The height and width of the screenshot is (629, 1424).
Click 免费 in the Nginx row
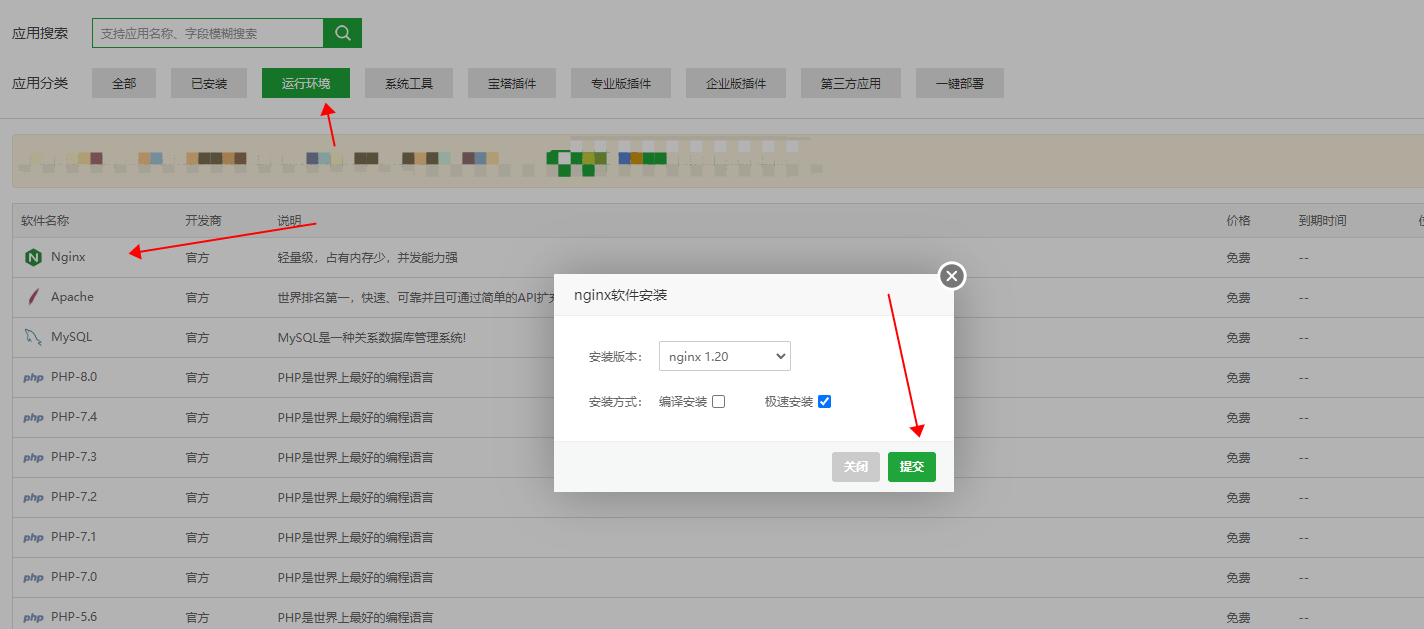point(1238,258)
